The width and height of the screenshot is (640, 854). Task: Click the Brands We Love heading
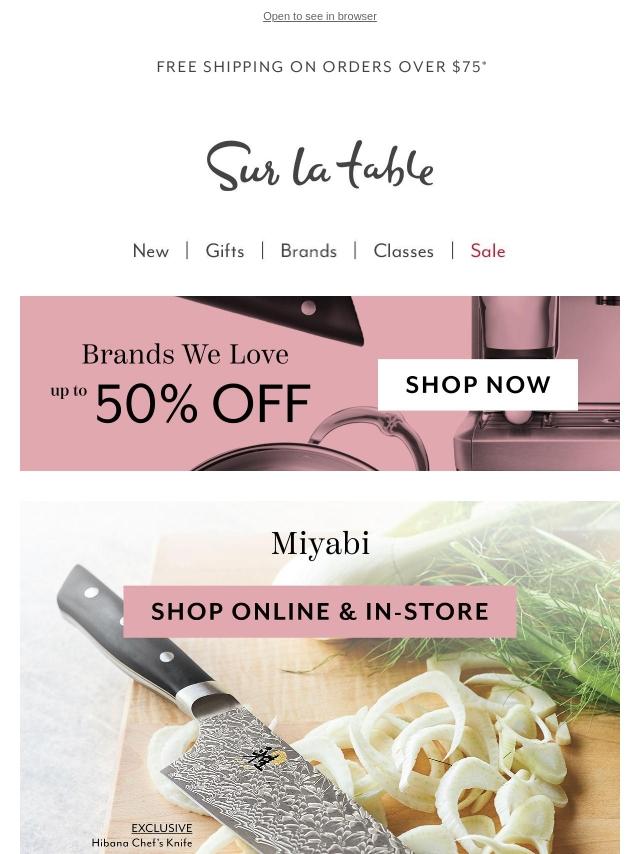pyautogui.click(x=185, y=355)
